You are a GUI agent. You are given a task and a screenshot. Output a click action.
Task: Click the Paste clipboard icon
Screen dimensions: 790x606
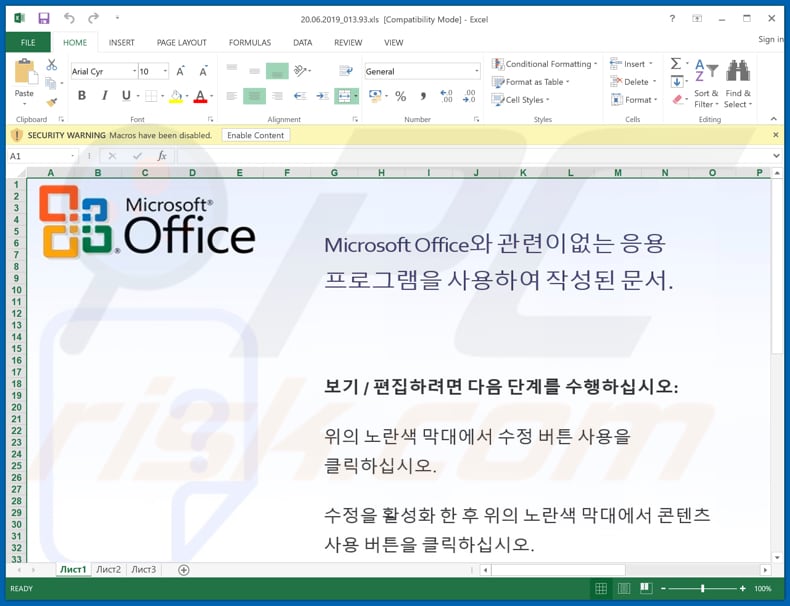pyautogui.click(x=24, y=71)
